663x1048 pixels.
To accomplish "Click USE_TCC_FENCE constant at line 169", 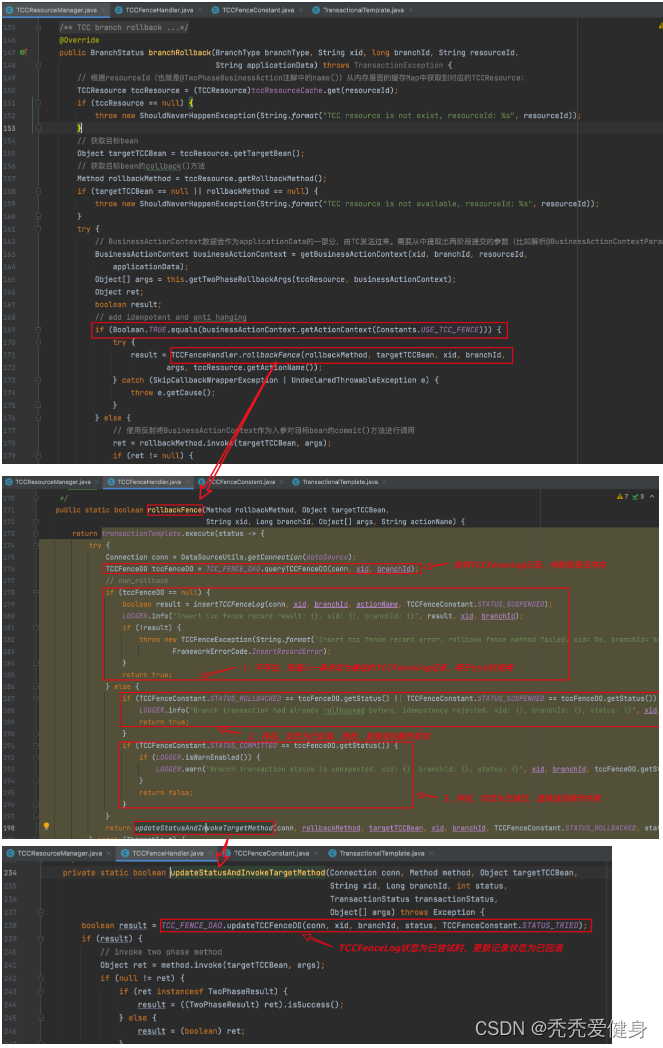I will [x=450, y=330].
